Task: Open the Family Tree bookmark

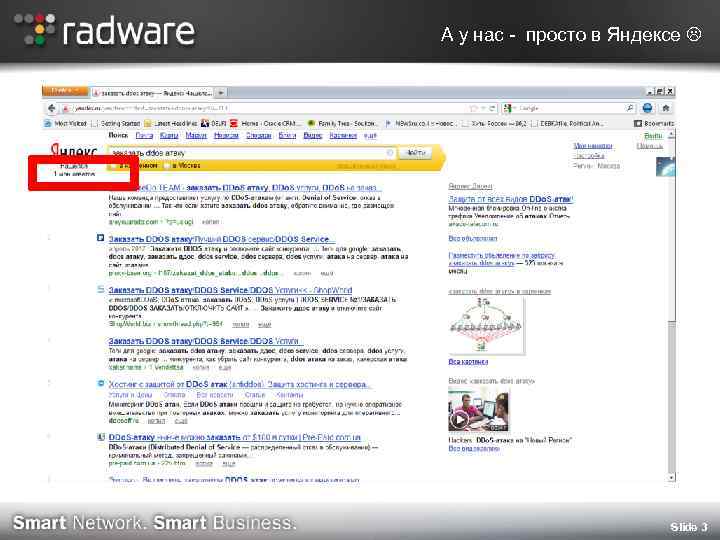Action: click(x=343, y=123)
